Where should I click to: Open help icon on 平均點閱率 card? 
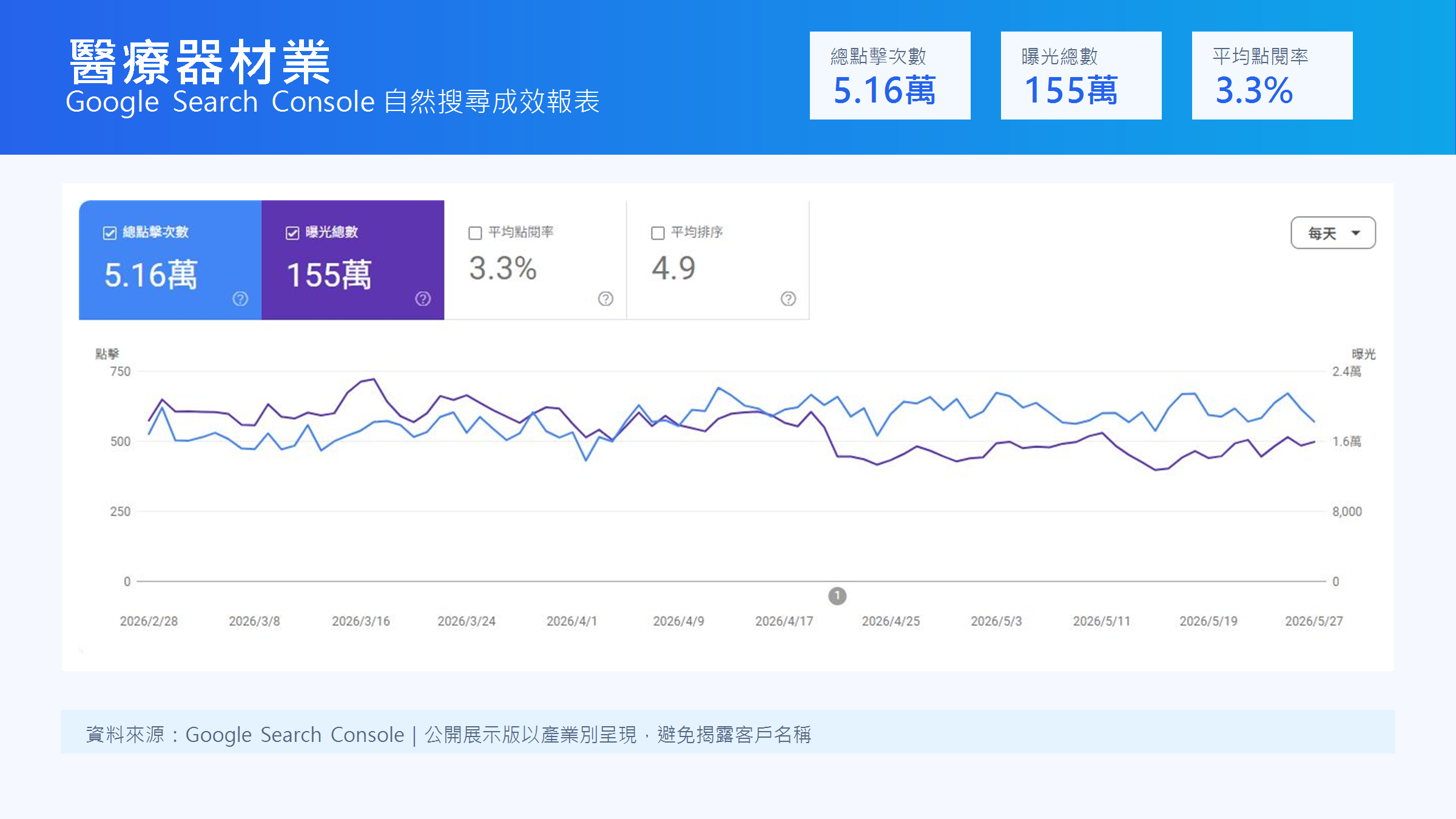[x=605, y=298]
